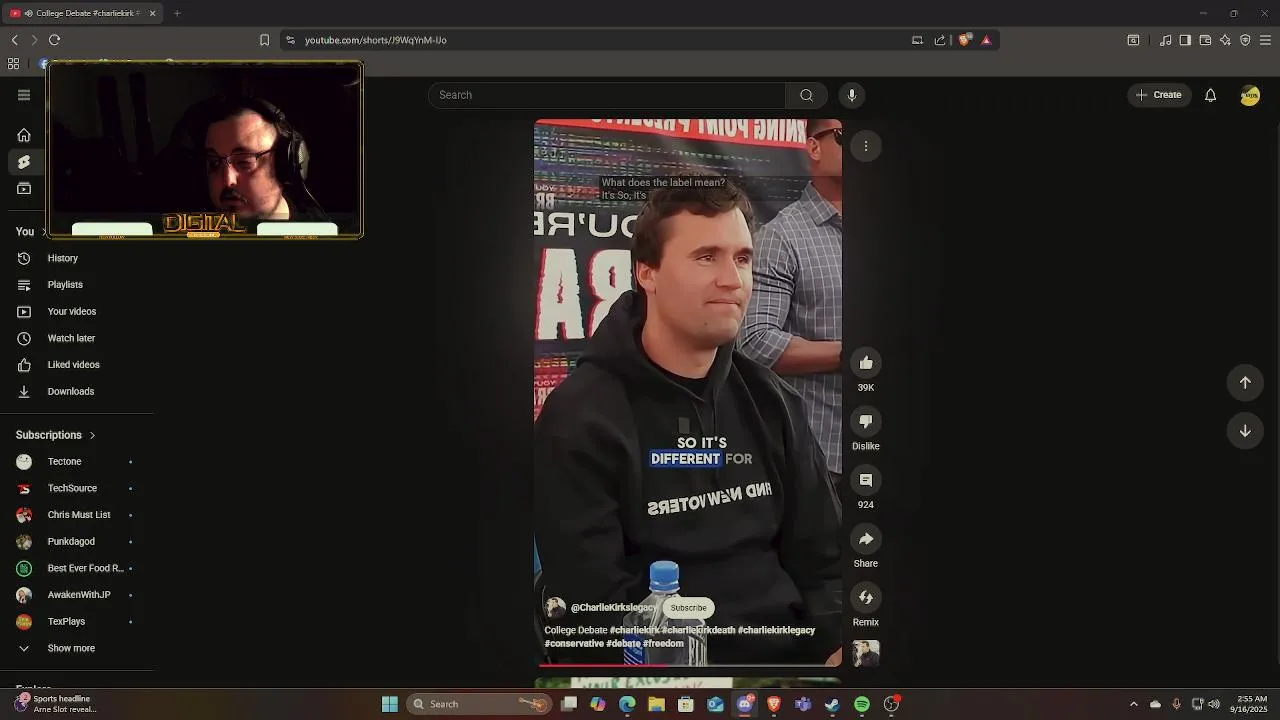Click in the YouTube Search field
This screenshot has height=720, width=1280.
pyautogui.click(x=608, y=95)
